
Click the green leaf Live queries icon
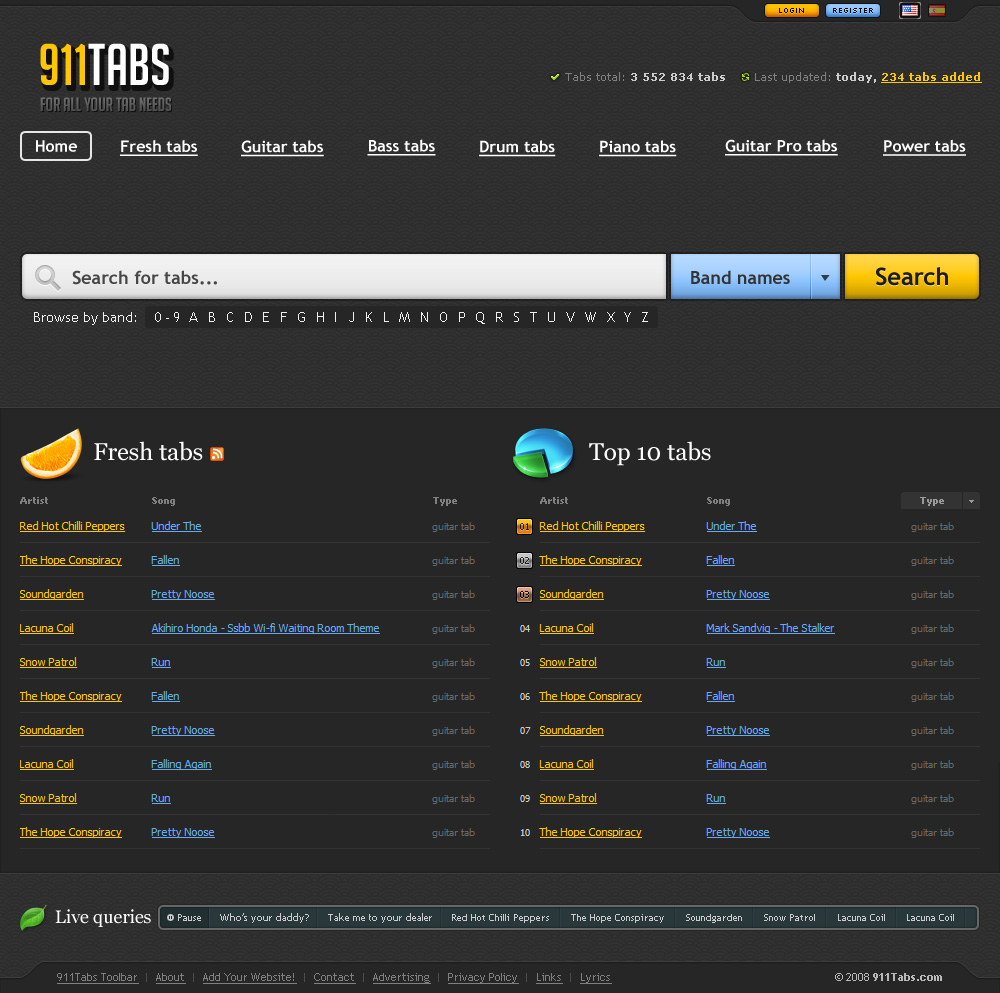(33, 918)
